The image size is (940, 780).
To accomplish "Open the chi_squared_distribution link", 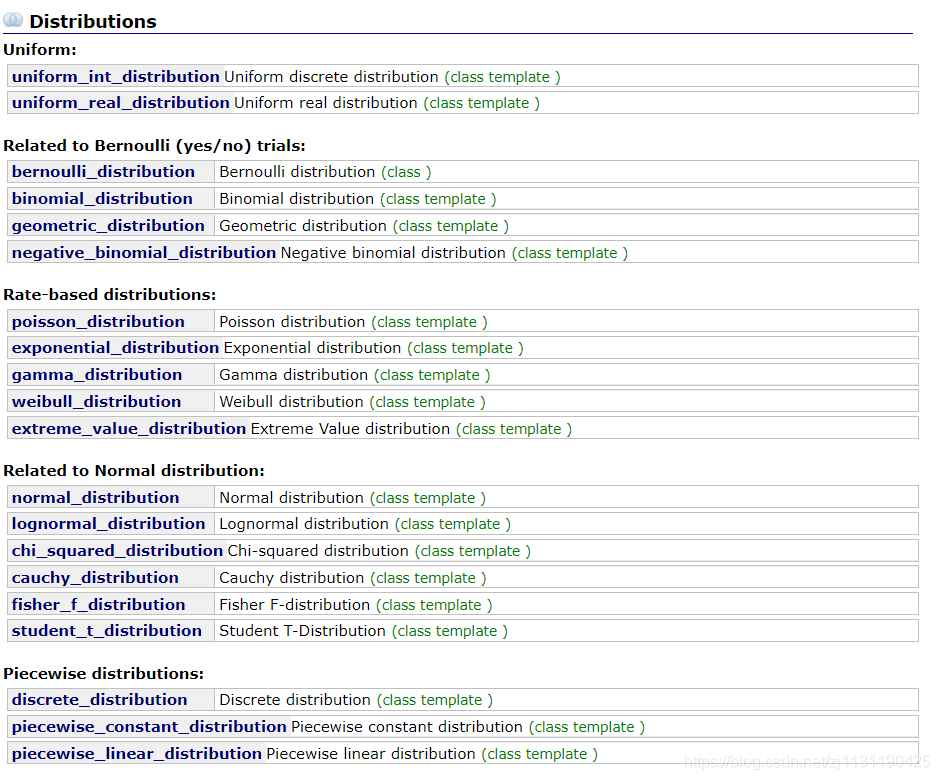I will pyautogui.click(x=118, y=551).
